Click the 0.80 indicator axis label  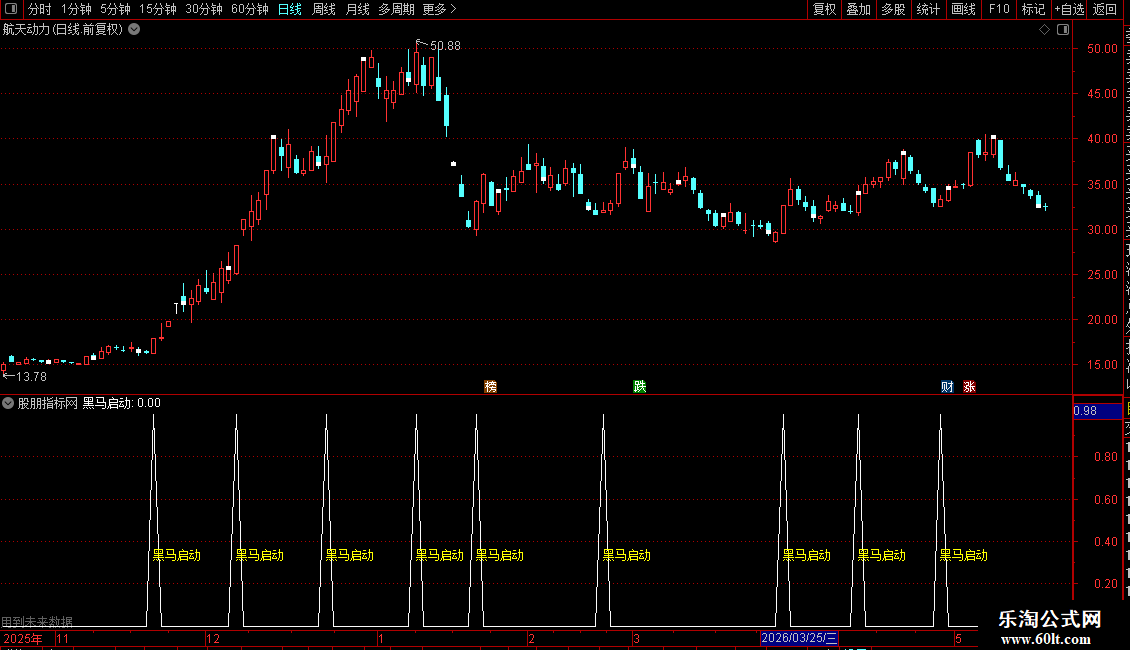point(1106,457)
